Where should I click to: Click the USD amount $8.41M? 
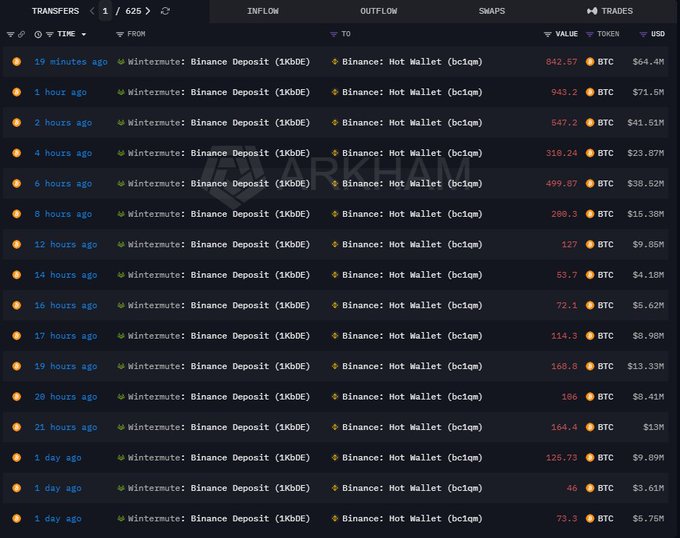point(648,397)
